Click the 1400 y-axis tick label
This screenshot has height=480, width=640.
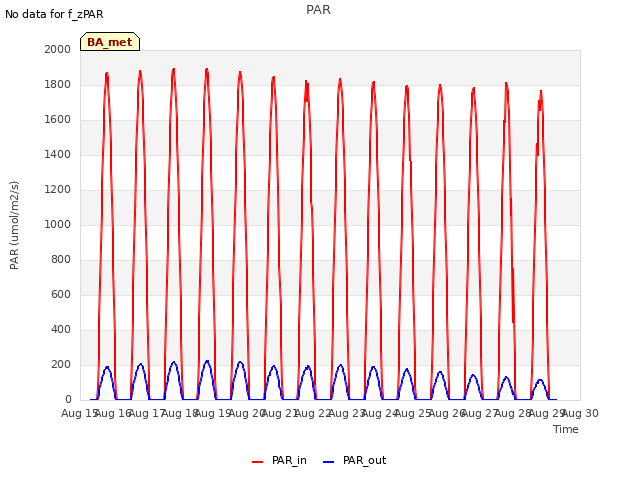(58, 154)
